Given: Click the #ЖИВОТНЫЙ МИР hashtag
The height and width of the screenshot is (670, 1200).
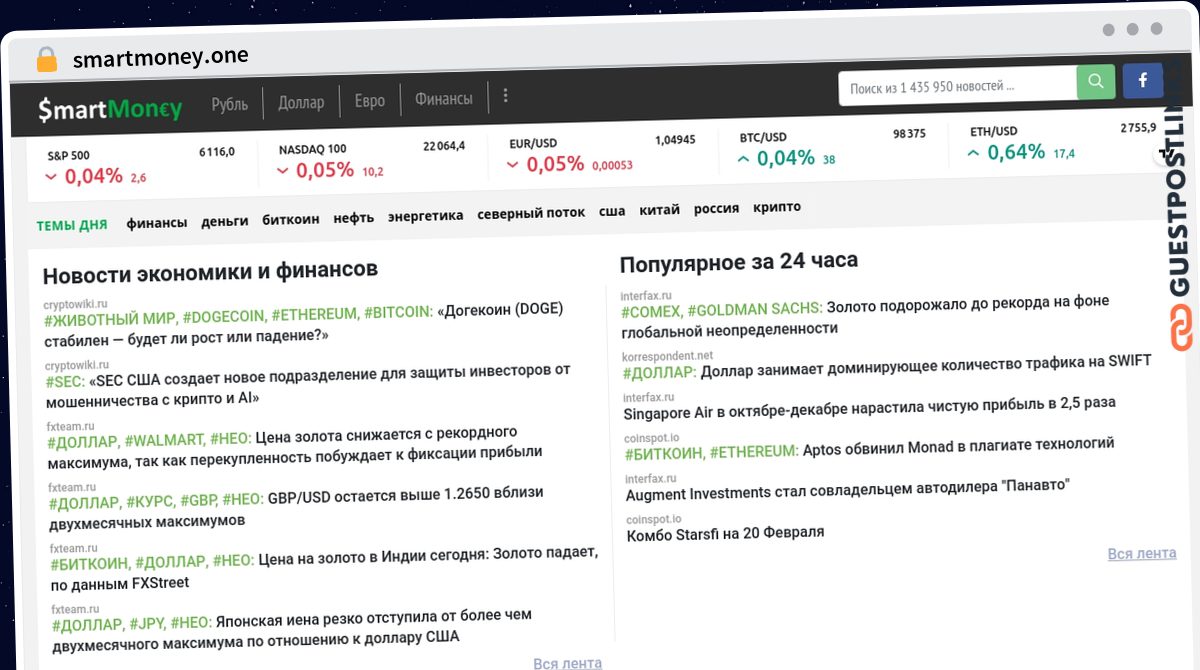Looking at the screenshot, I should point(111,320).
